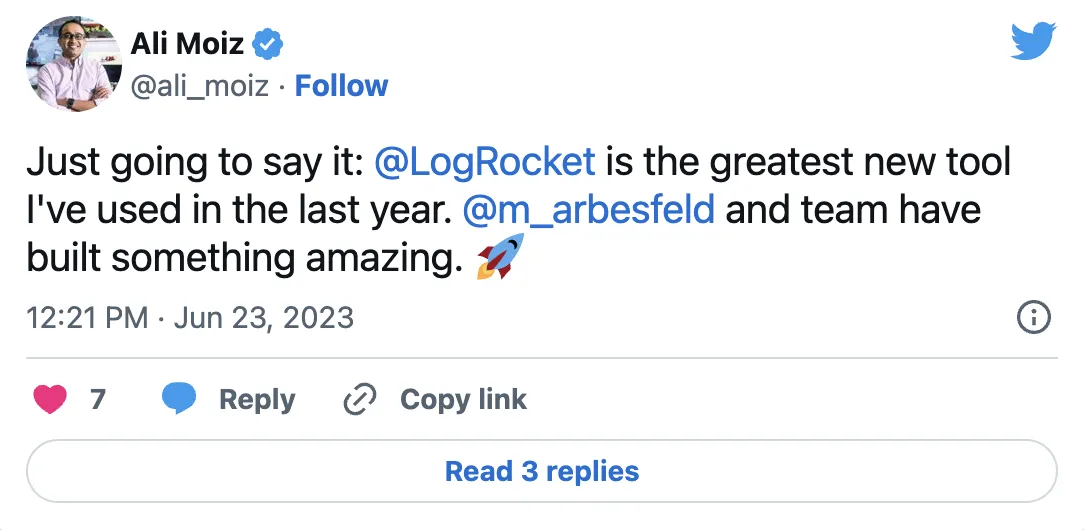The height and width of the screenshot is (530, 1084).
Task: Click the Twitter bird logo
Action: click(x=1034, y=41)
